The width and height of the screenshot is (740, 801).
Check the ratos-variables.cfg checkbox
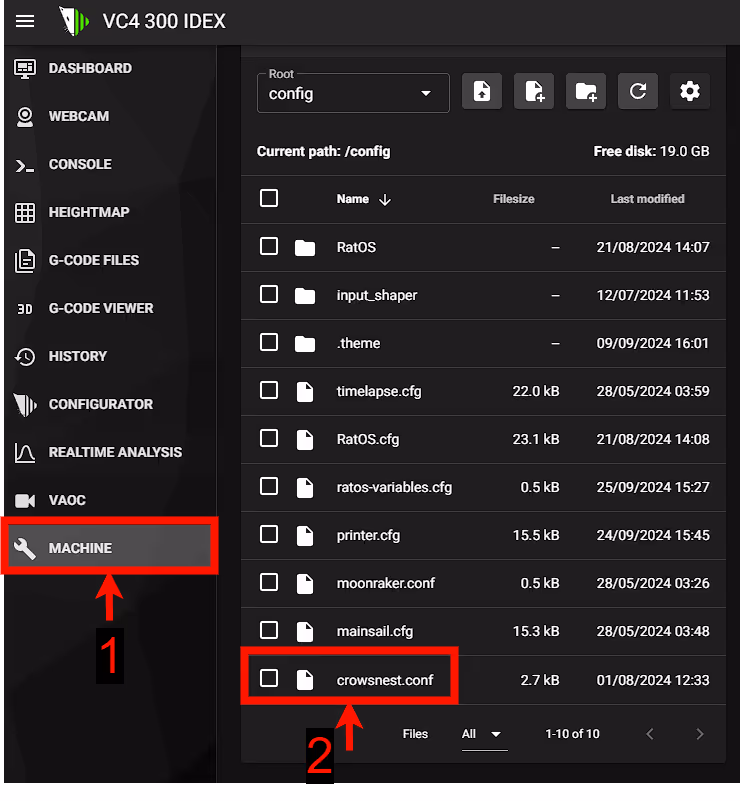[x=269, y=486]
